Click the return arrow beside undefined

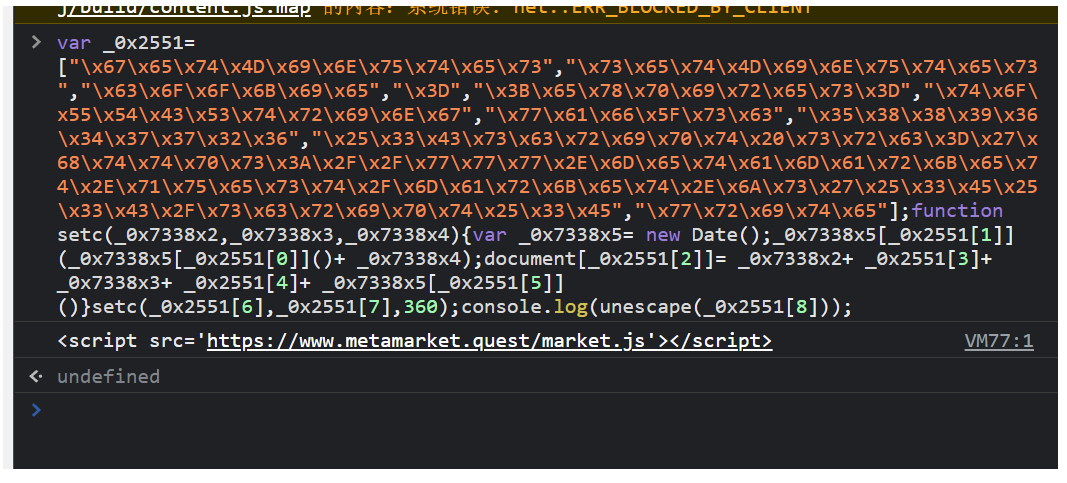pyautogui.click(x=36, y=376)
